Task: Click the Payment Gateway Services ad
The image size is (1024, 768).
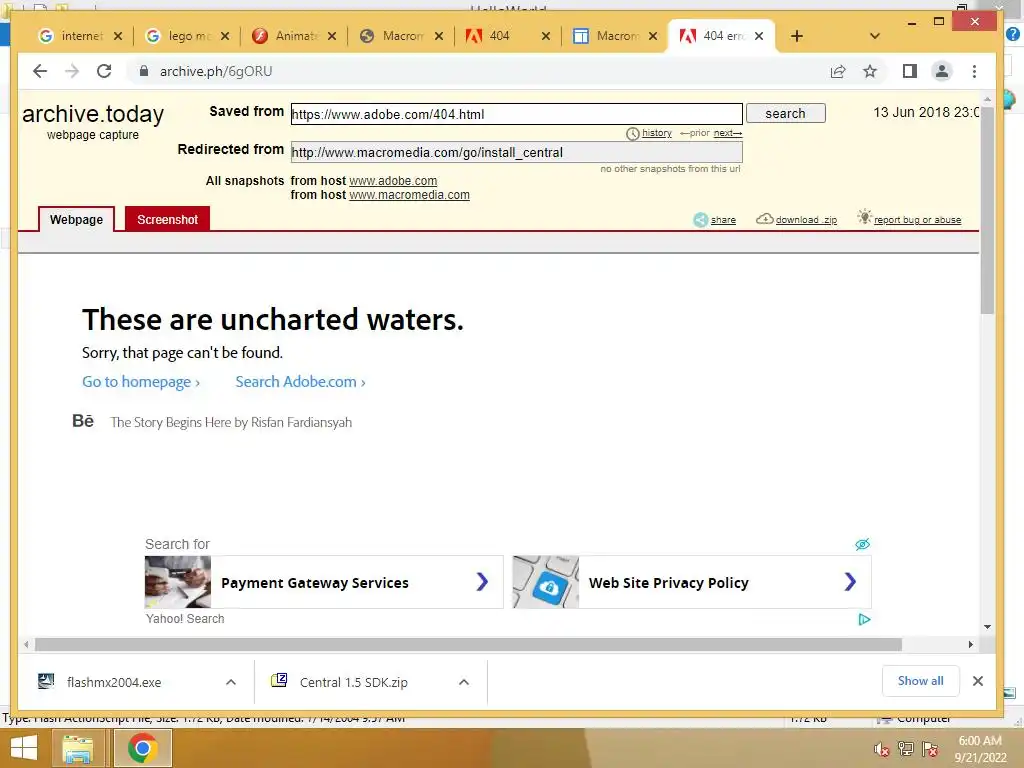Action: 324,582
